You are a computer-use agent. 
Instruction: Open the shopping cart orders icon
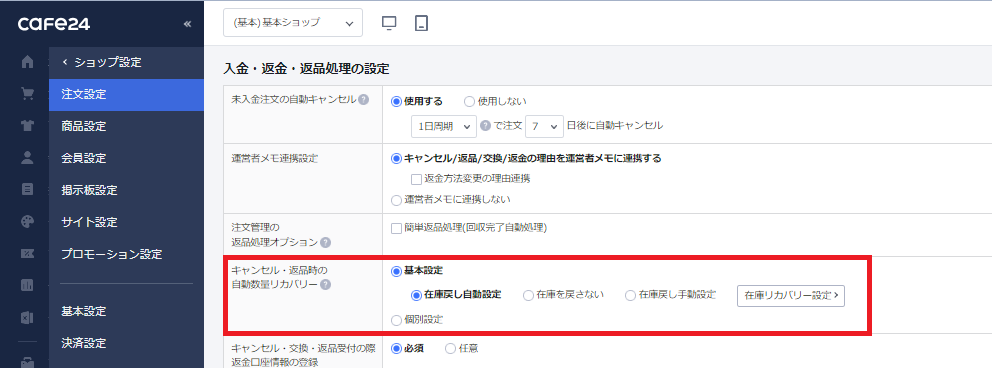click(x=27, y=94)
